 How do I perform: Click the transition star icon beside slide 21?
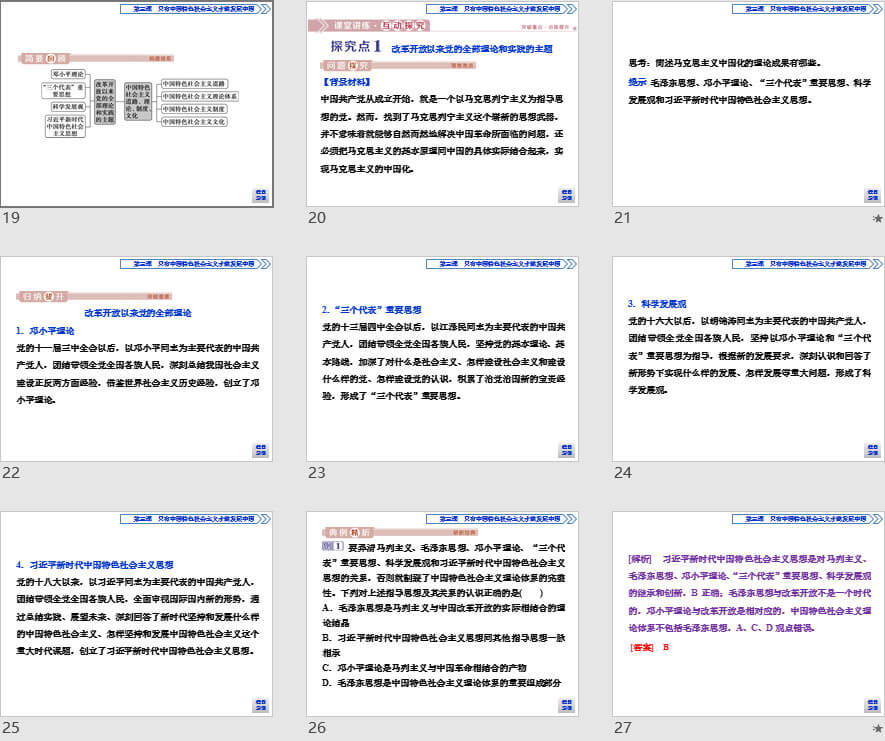877,218
